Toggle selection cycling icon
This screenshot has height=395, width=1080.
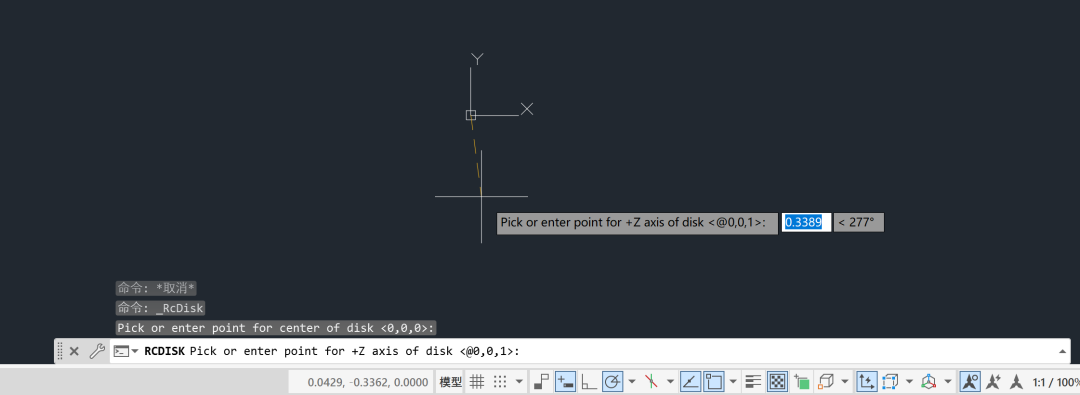tap(801, 381)
